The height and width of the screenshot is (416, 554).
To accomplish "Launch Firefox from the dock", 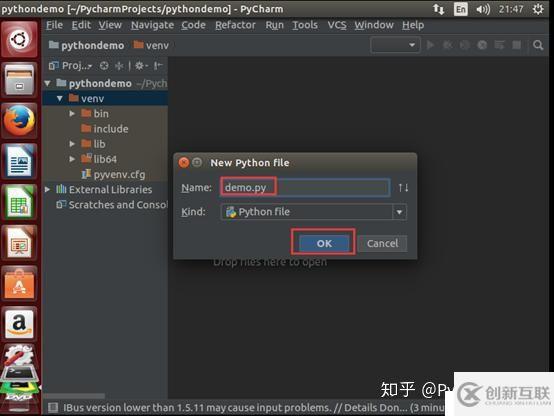I will coord(19,121).
